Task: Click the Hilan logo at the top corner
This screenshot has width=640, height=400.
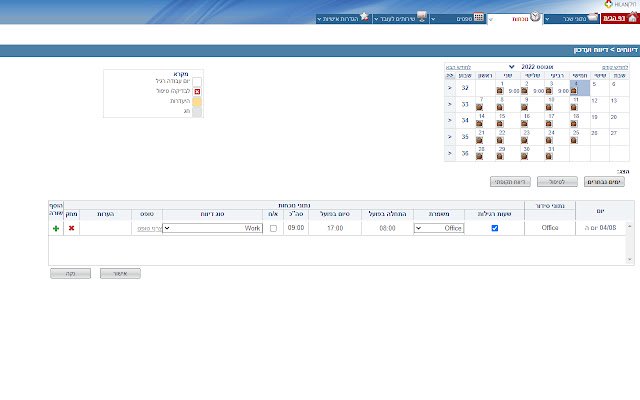Action: pos(620,4)
